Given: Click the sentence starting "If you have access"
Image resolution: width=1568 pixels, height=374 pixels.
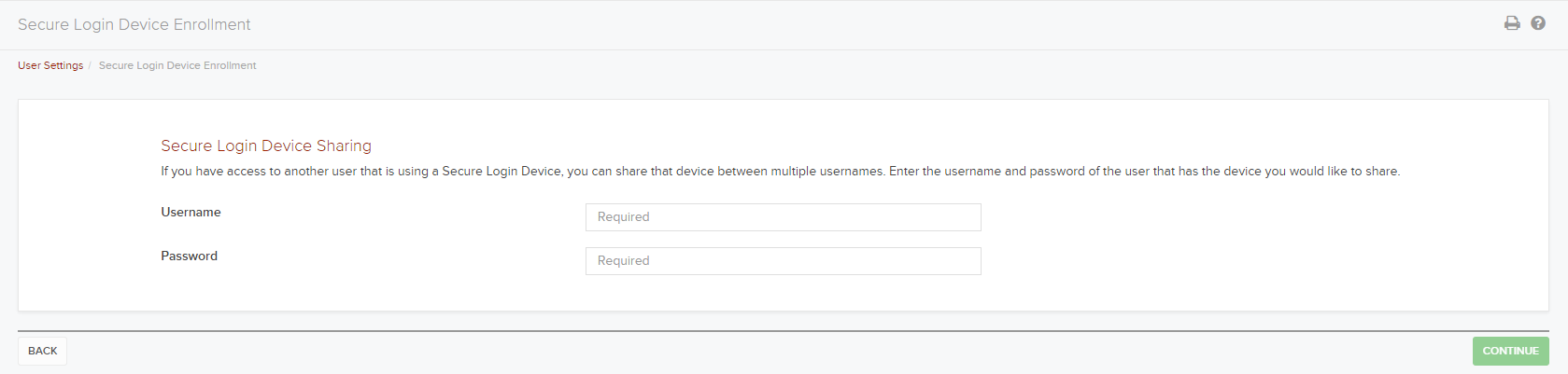Looking at the screenshot, I should tap(523, 172).
